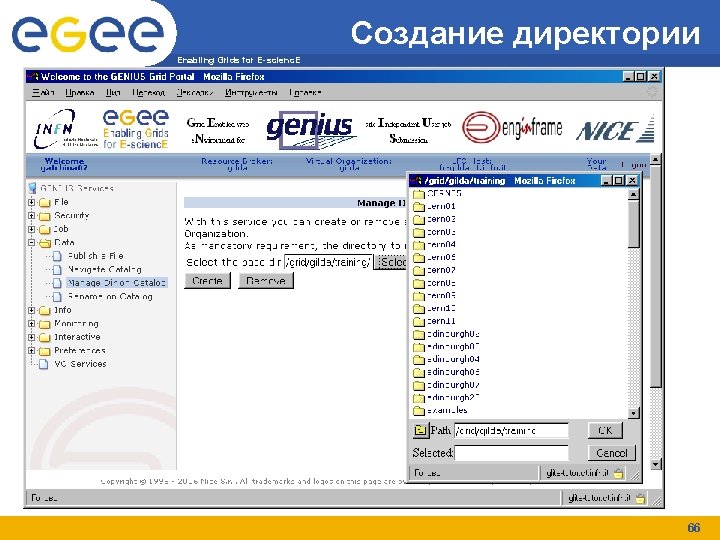Click the cern04 folder icon in dialog
This screenshot has height=540, width=720.
[x=419, y=245]
